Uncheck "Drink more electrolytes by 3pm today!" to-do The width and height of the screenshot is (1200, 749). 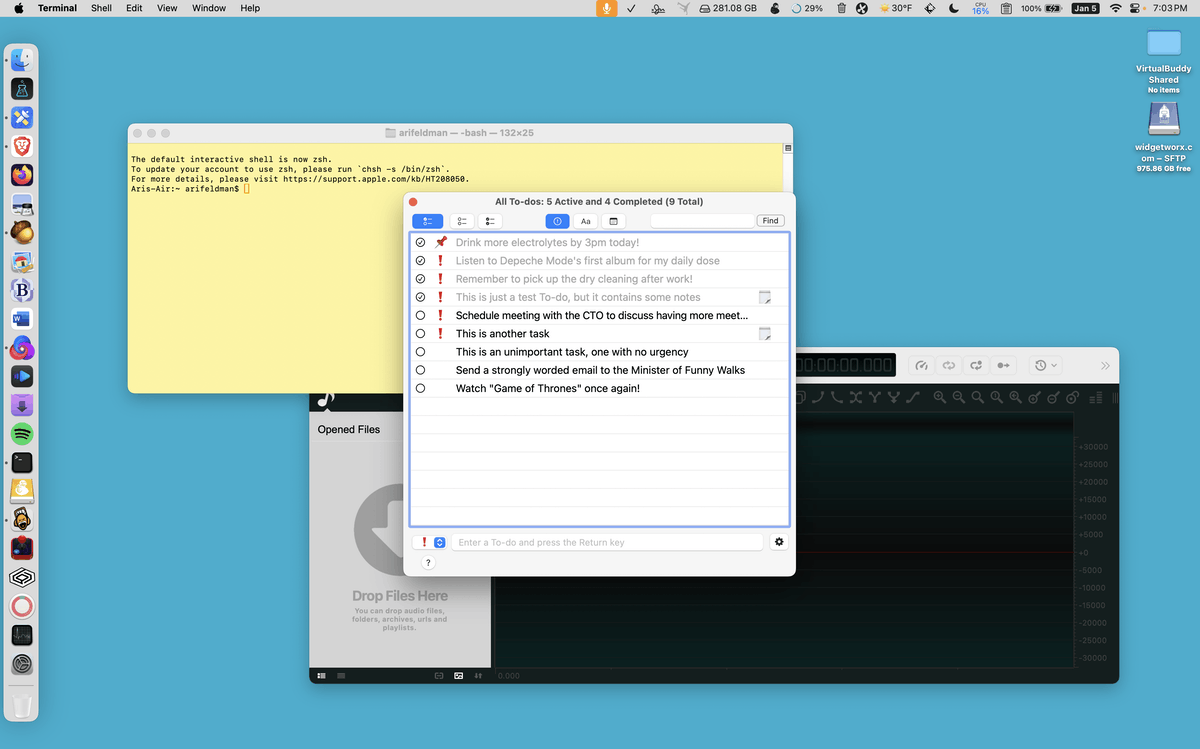420,242
